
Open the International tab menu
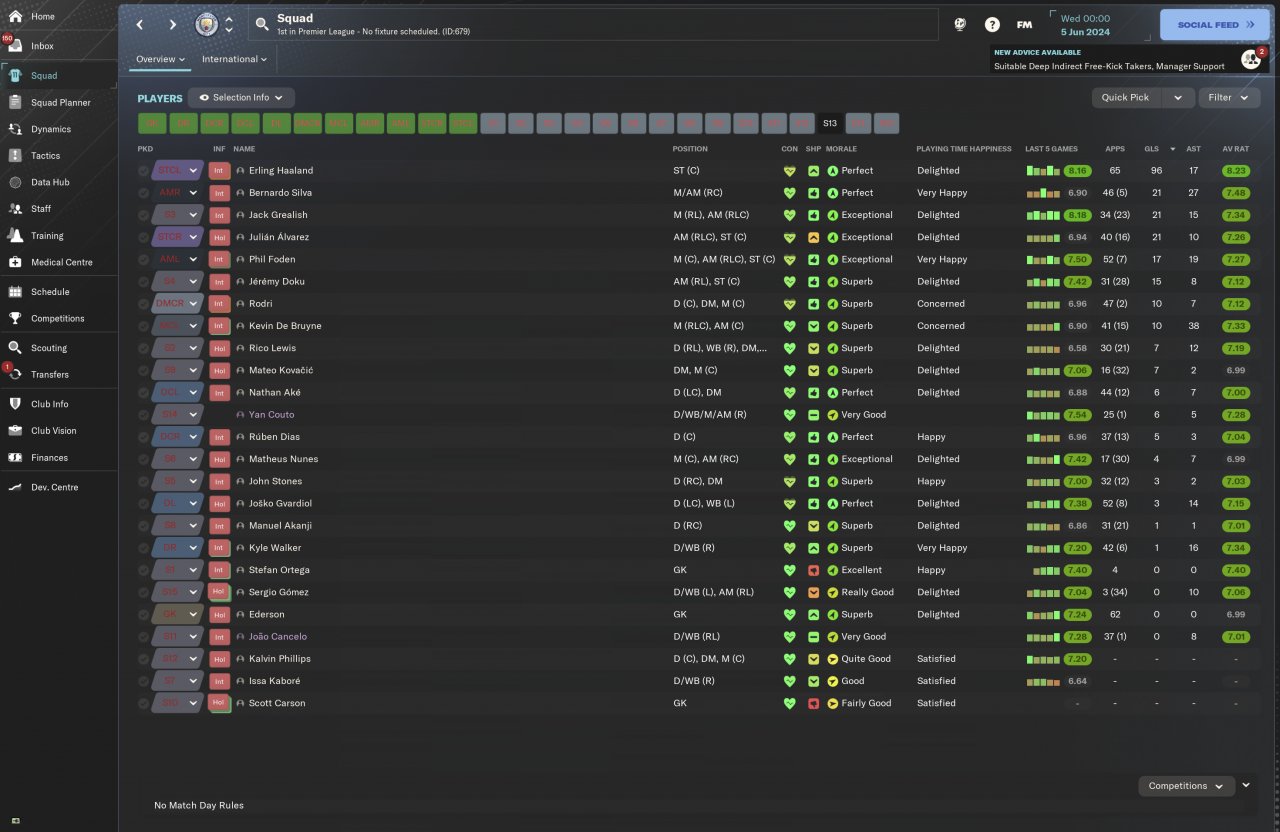[234, 59]
